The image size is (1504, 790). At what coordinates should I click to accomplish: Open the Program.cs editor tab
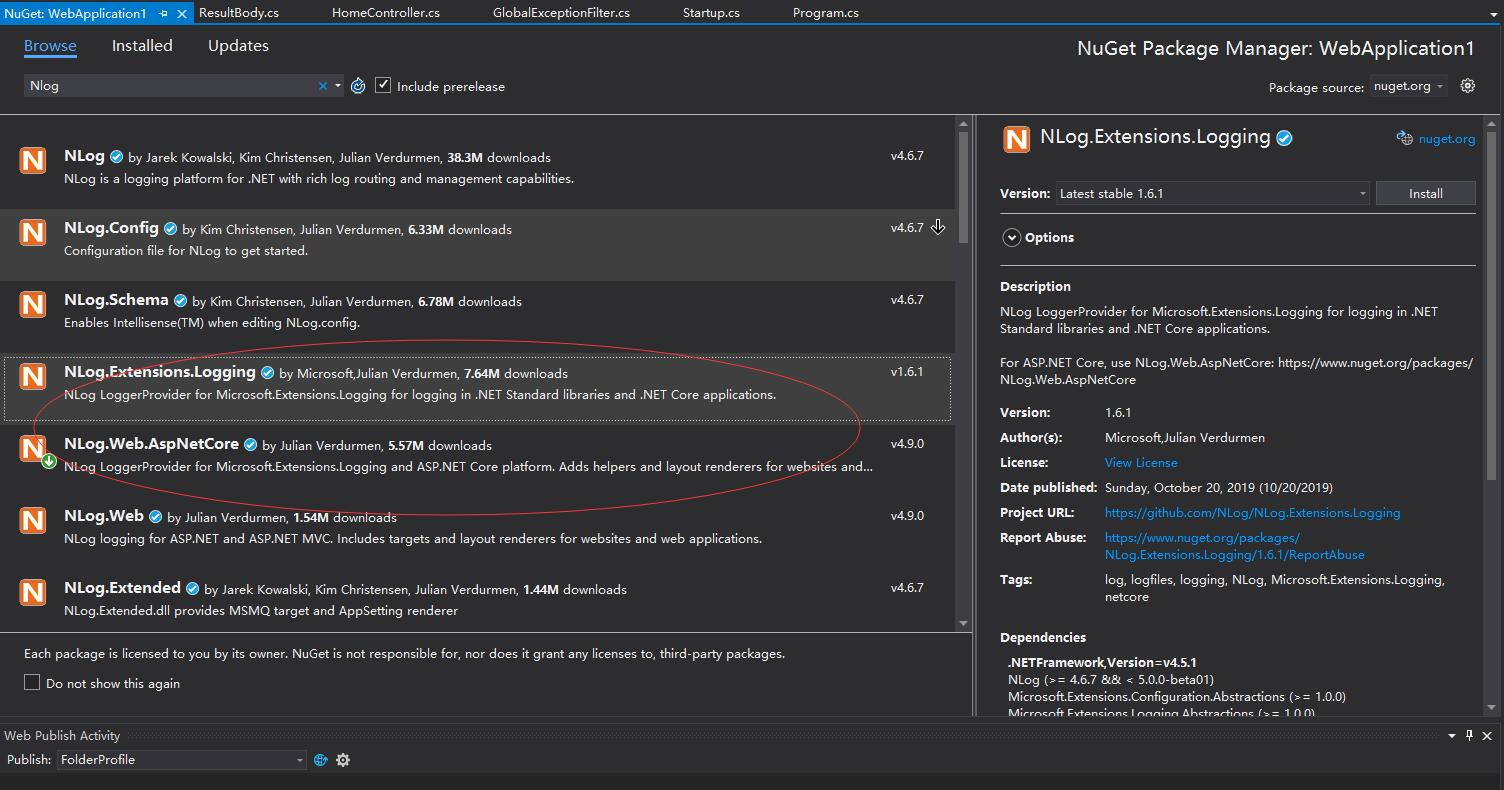826,13
